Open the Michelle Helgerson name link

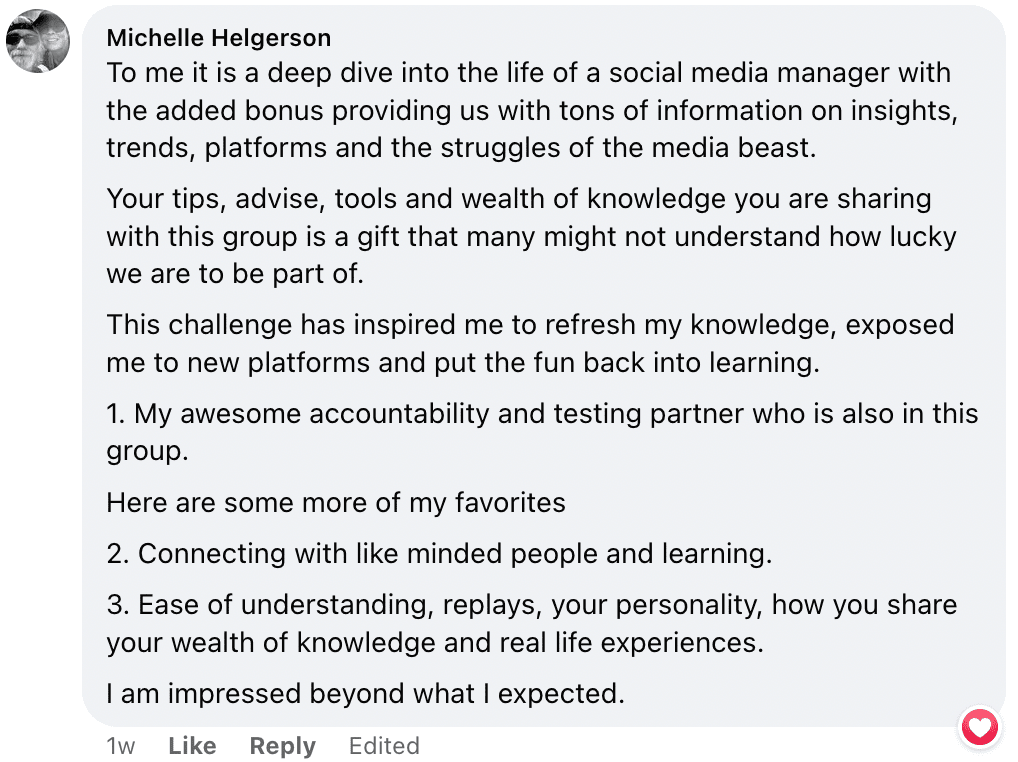[219, 38]
